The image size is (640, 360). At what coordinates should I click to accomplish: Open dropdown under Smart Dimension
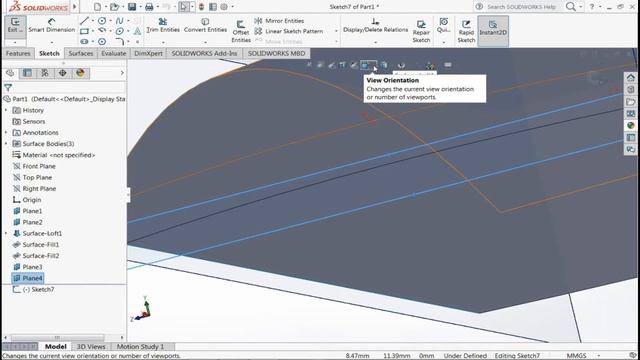[x=51, y=42]
